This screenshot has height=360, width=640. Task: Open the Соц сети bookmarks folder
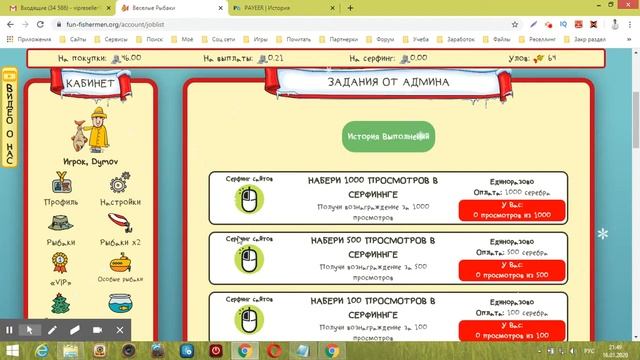coord(219,39)
